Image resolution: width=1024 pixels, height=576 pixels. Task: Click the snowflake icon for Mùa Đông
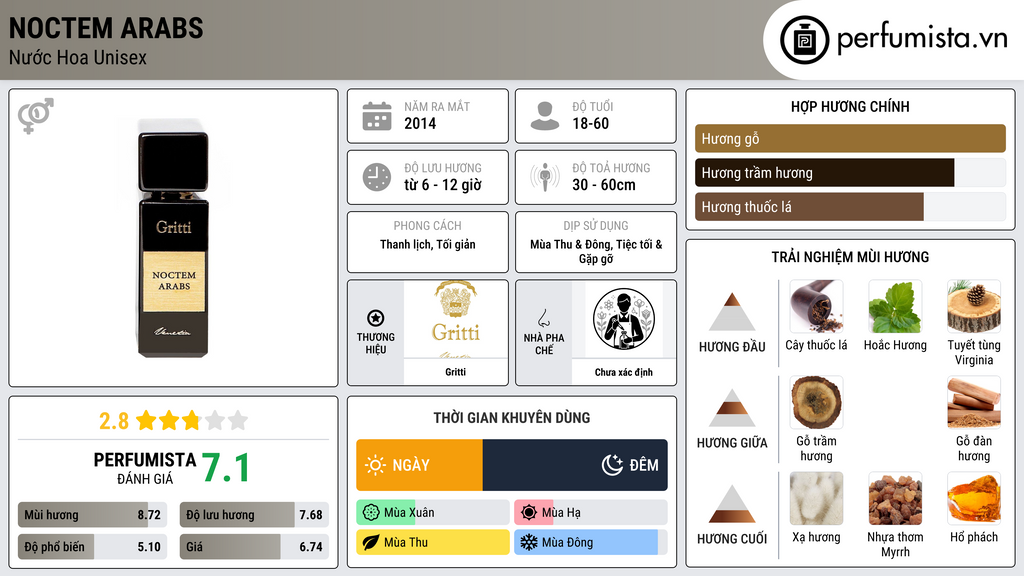point(529,542)
